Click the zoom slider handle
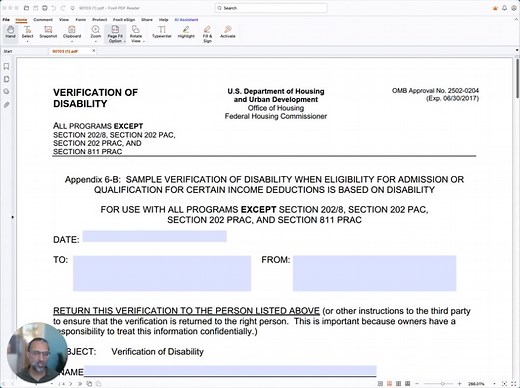The width and height of the screenshot is (520, 388). coord(442,384)
